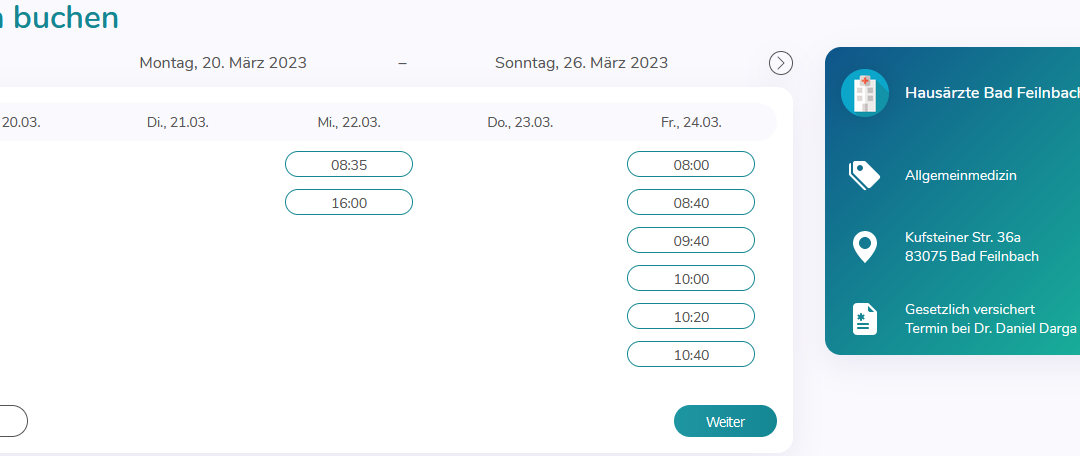Click the Fr., 24.03. column header
The width and height of the screenshot is (1080, 456).
[x=691, y=123]
